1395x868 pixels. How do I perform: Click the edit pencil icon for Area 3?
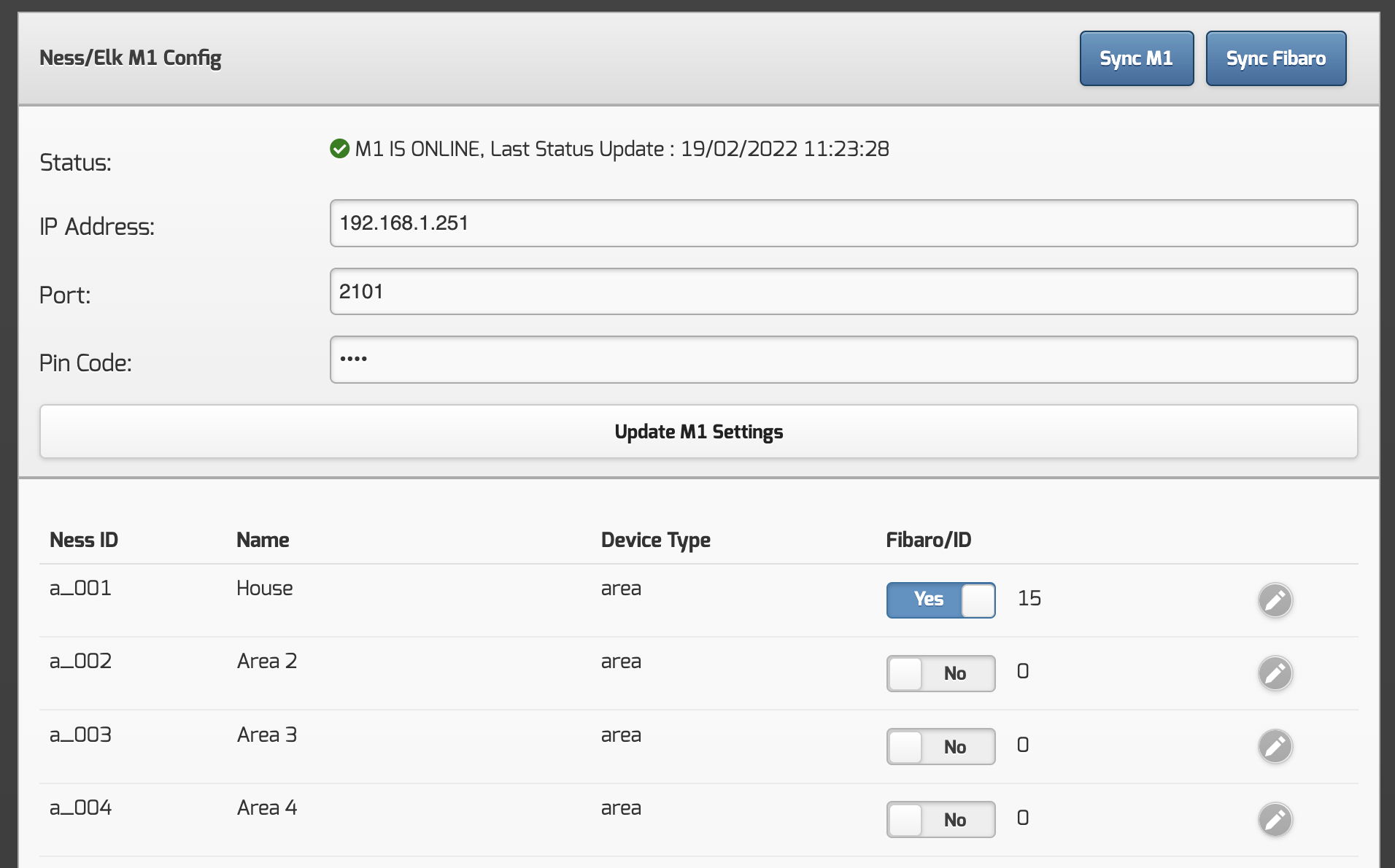click(1275, 746)
